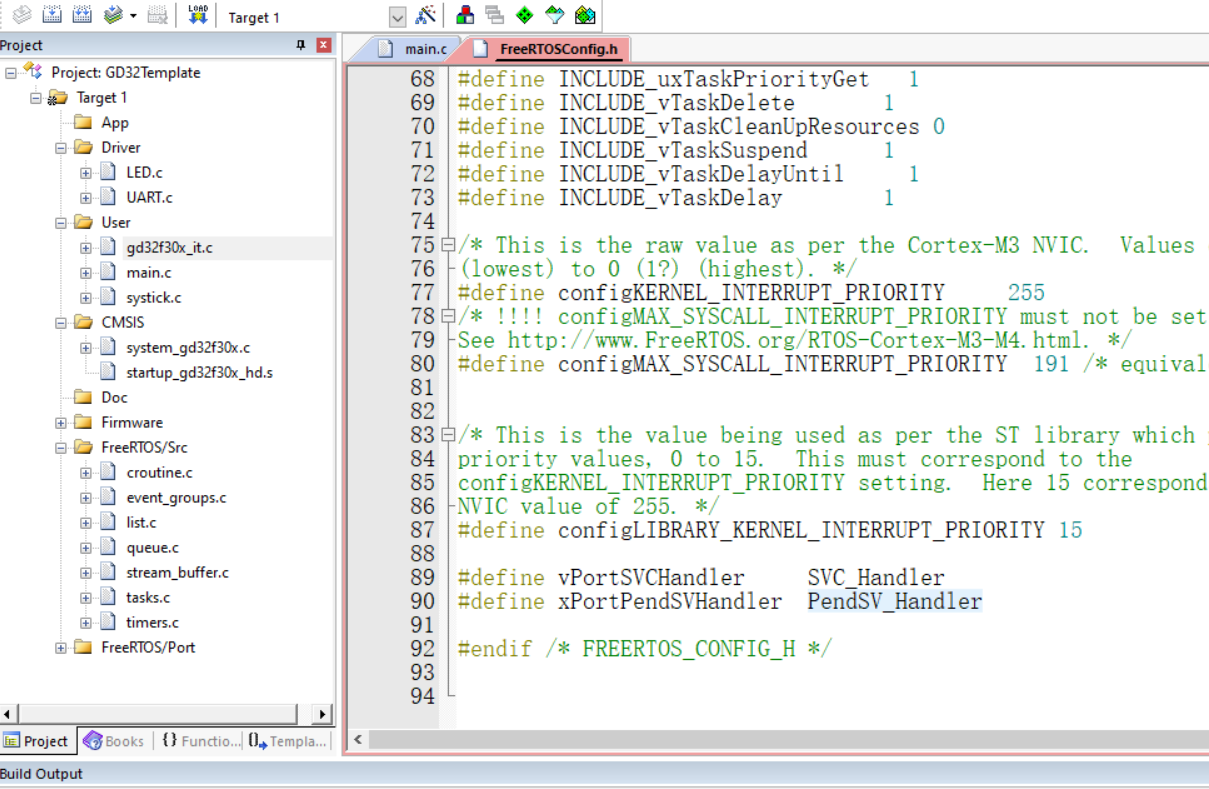This screenshot has width=1209, height=789.
Task: Expand the gd32f30x_it.c include list
Action: [x=86, y=247]
